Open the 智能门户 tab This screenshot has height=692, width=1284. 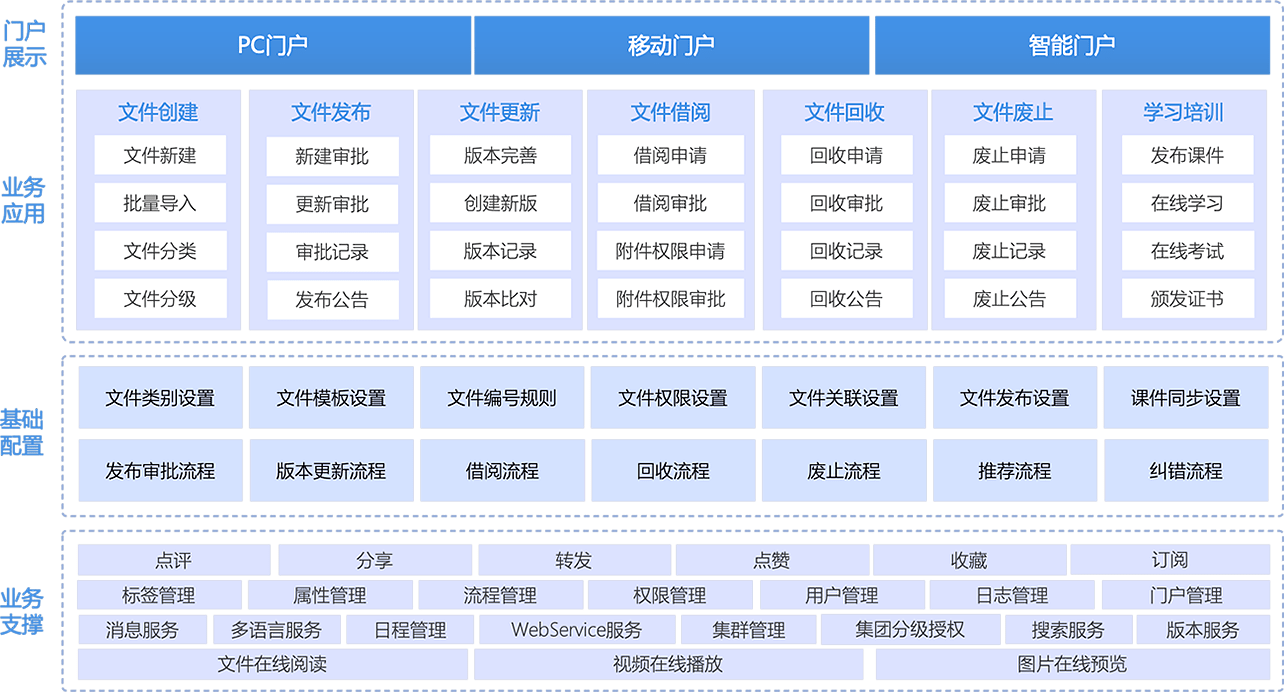(x=1071, y=45)
